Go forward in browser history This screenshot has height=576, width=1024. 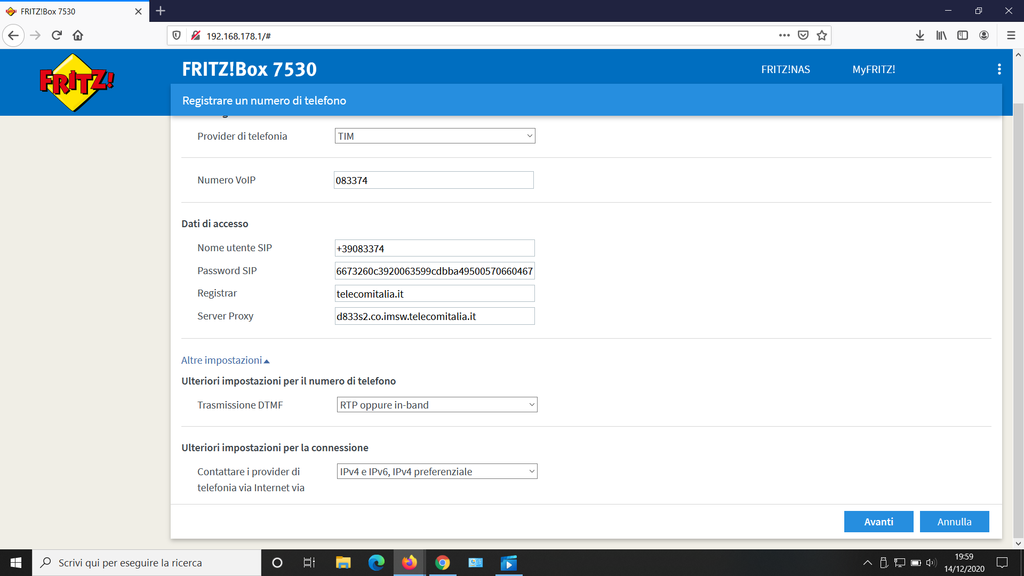coord(35,35)
